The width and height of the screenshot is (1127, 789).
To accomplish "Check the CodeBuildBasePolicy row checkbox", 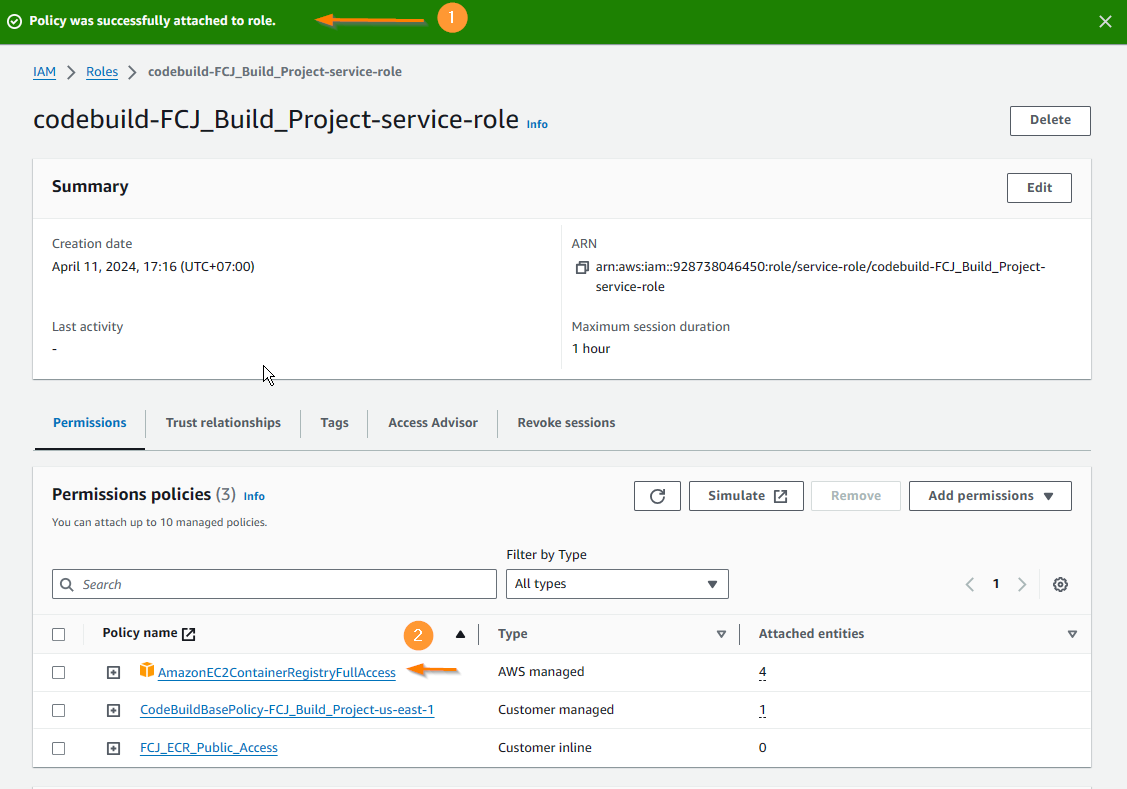I will point(59,711).
